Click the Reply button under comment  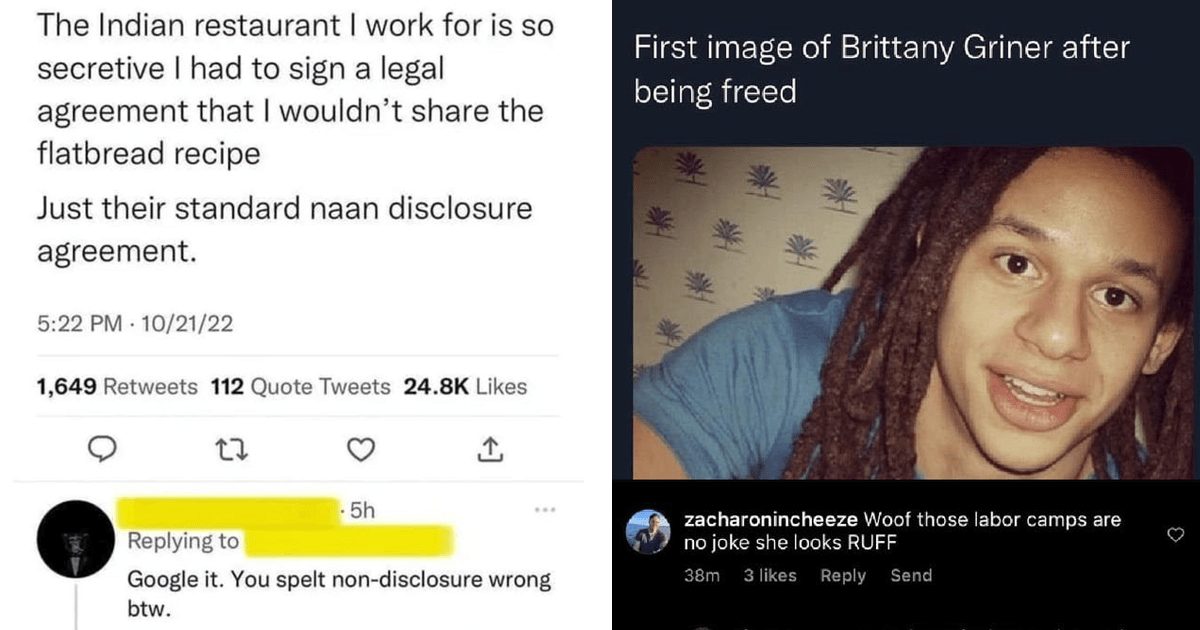pos(843,575)
